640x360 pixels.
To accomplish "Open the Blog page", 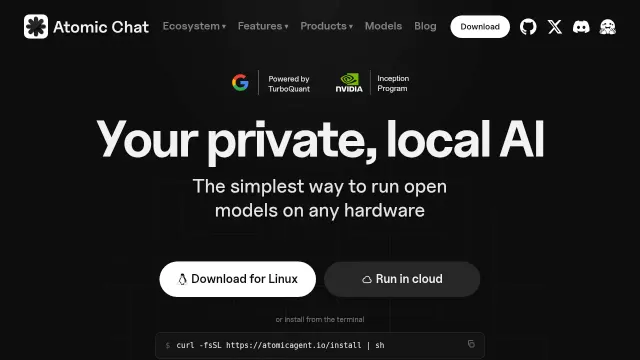I will click(x=425, y=27).
